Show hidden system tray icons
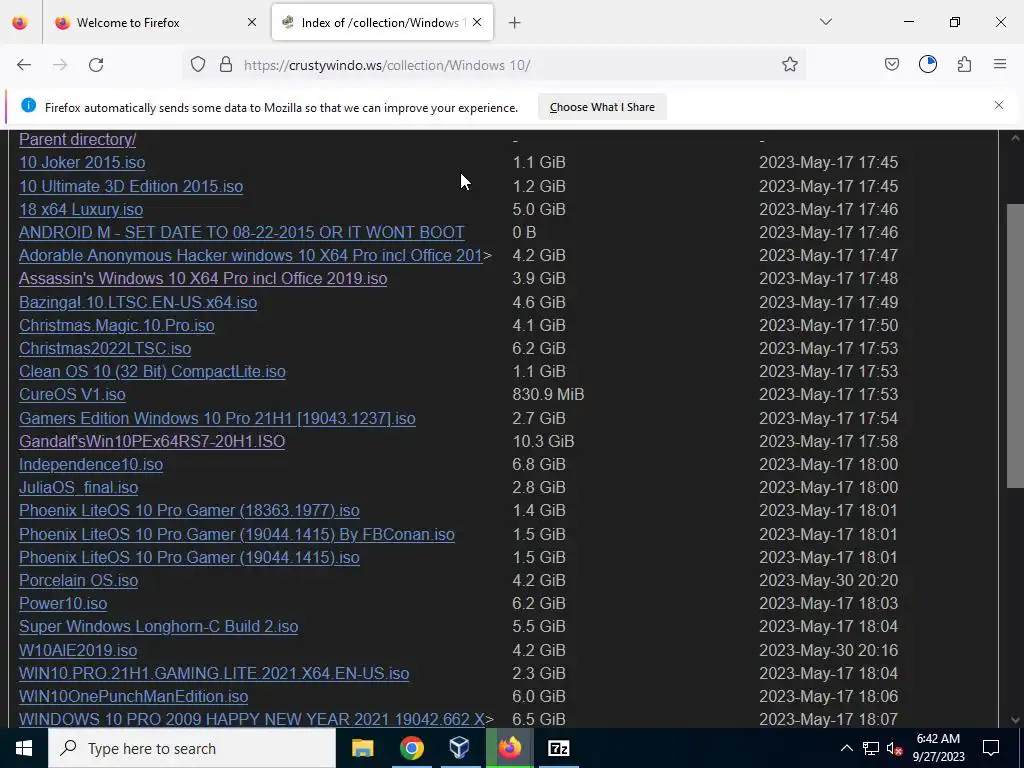 [846, 748]
